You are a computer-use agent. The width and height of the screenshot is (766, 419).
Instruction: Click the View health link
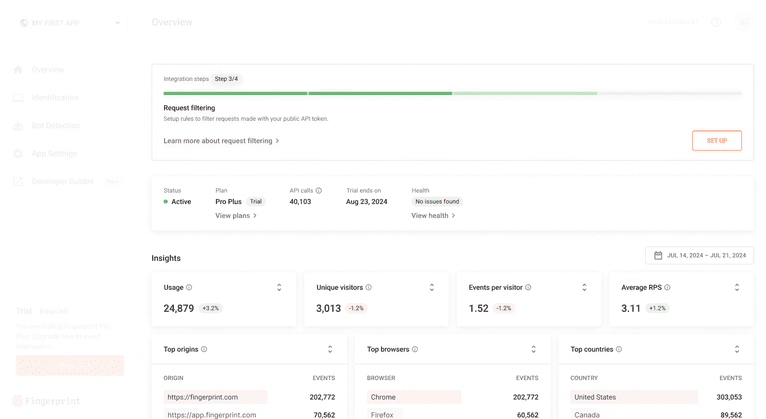433,216
